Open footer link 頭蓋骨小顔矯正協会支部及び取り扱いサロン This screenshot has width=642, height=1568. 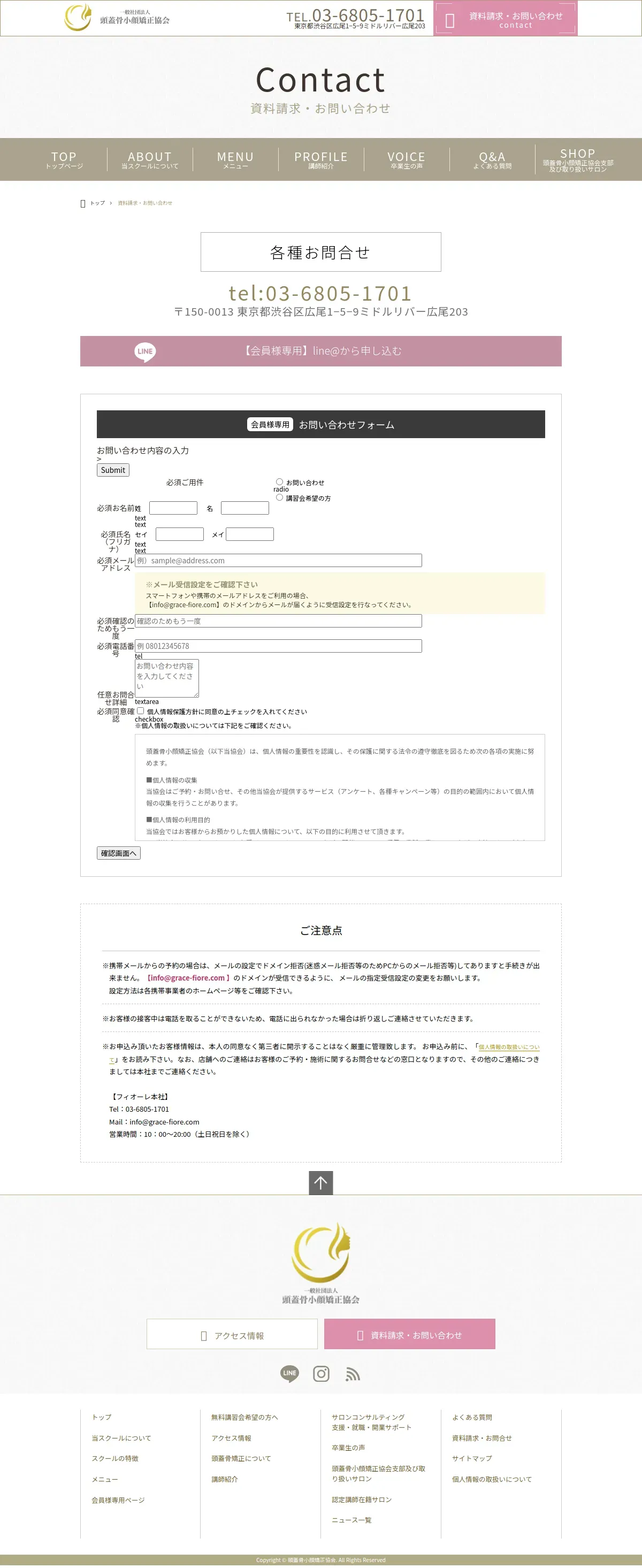click(378, 1474)
